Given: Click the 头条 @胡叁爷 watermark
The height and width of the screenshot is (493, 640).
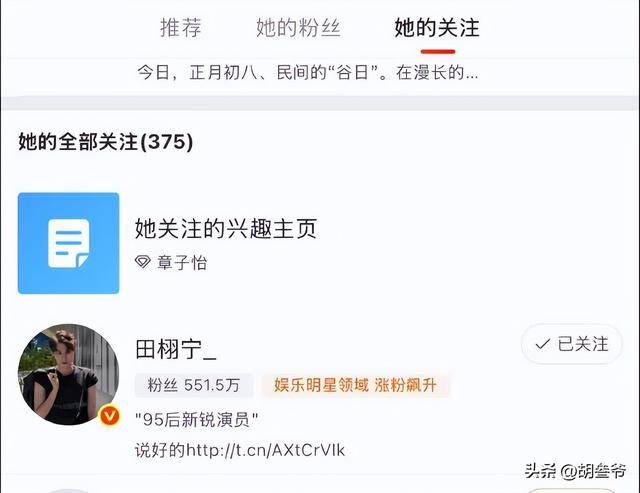Looking at the screenshot, I should point(575,471).
